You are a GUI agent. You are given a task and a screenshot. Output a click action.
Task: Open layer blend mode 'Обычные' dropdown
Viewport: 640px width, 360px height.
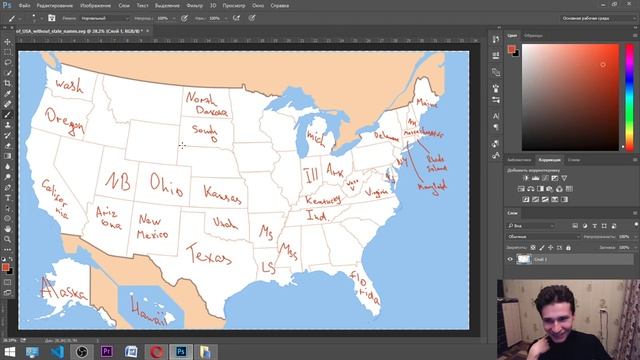[x=544, y=237]
